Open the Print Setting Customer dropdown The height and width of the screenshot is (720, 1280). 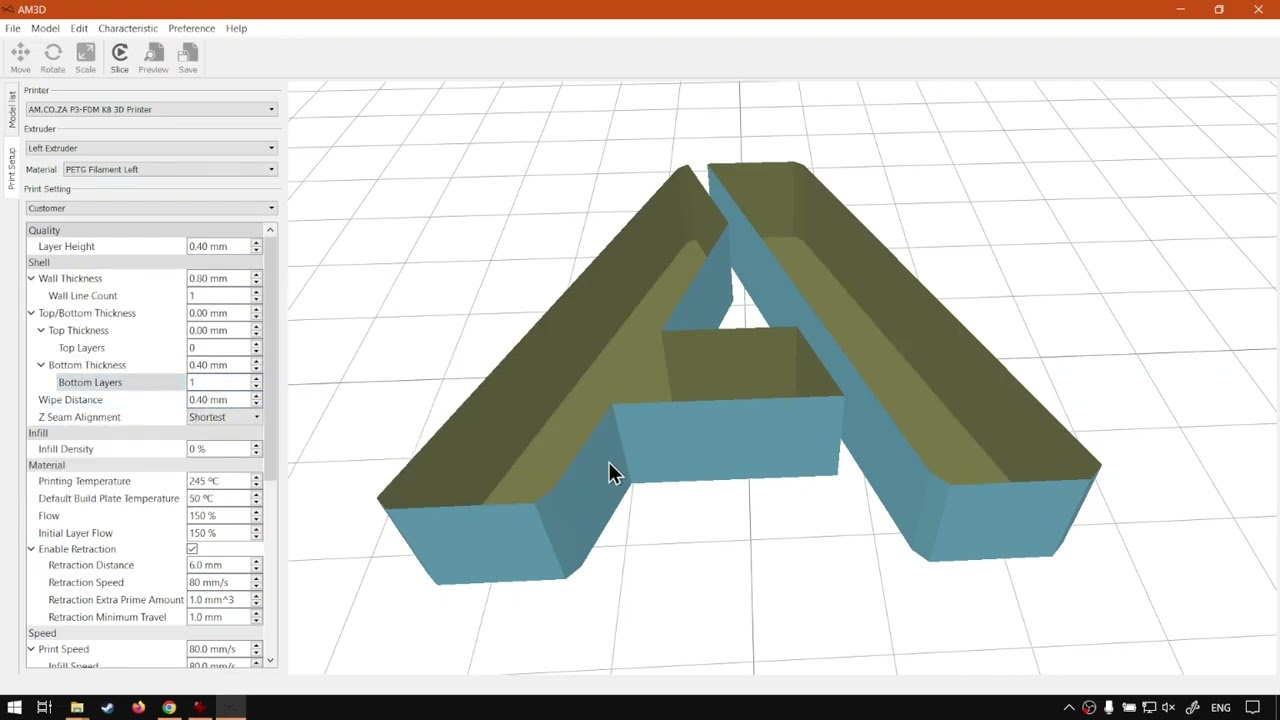[151, 208]
